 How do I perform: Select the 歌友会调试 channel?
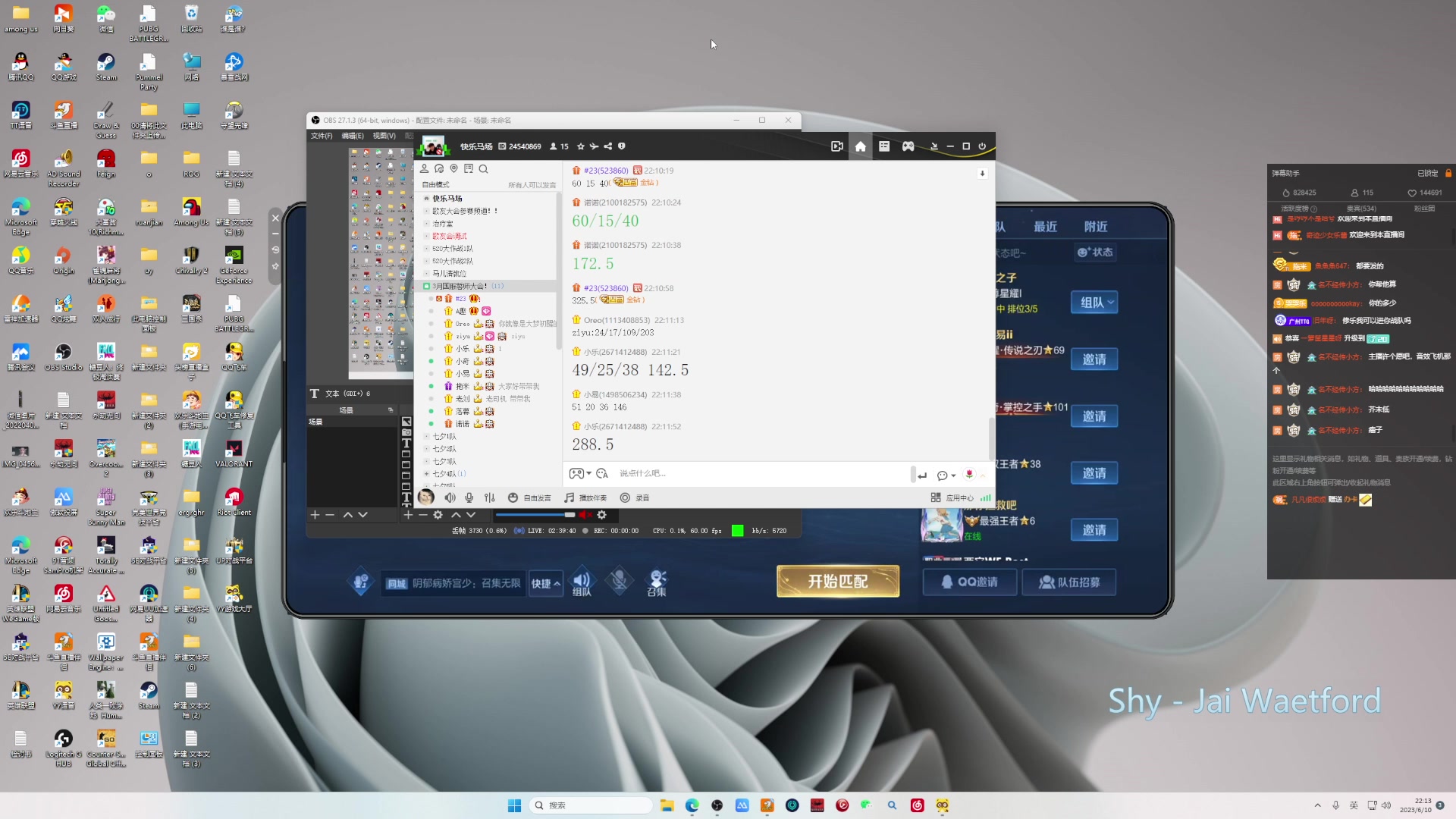(450, 236)
